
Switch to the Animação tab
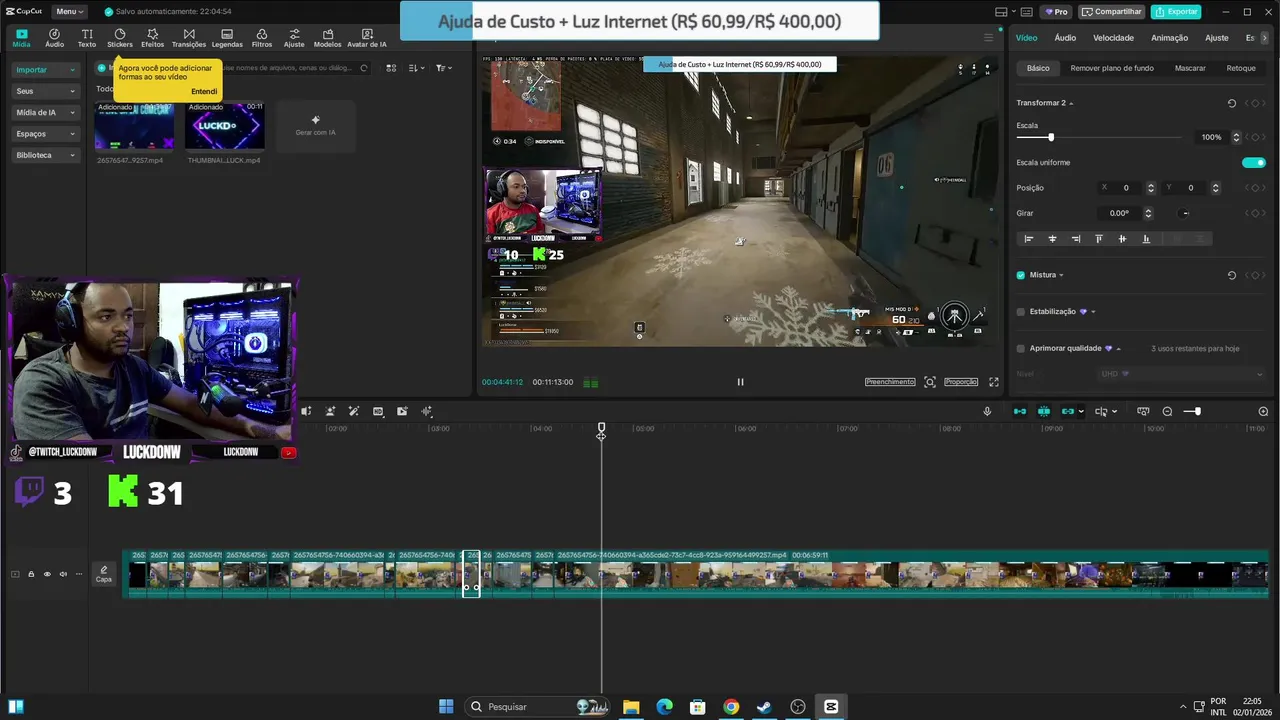click(x=1169, y=38)
